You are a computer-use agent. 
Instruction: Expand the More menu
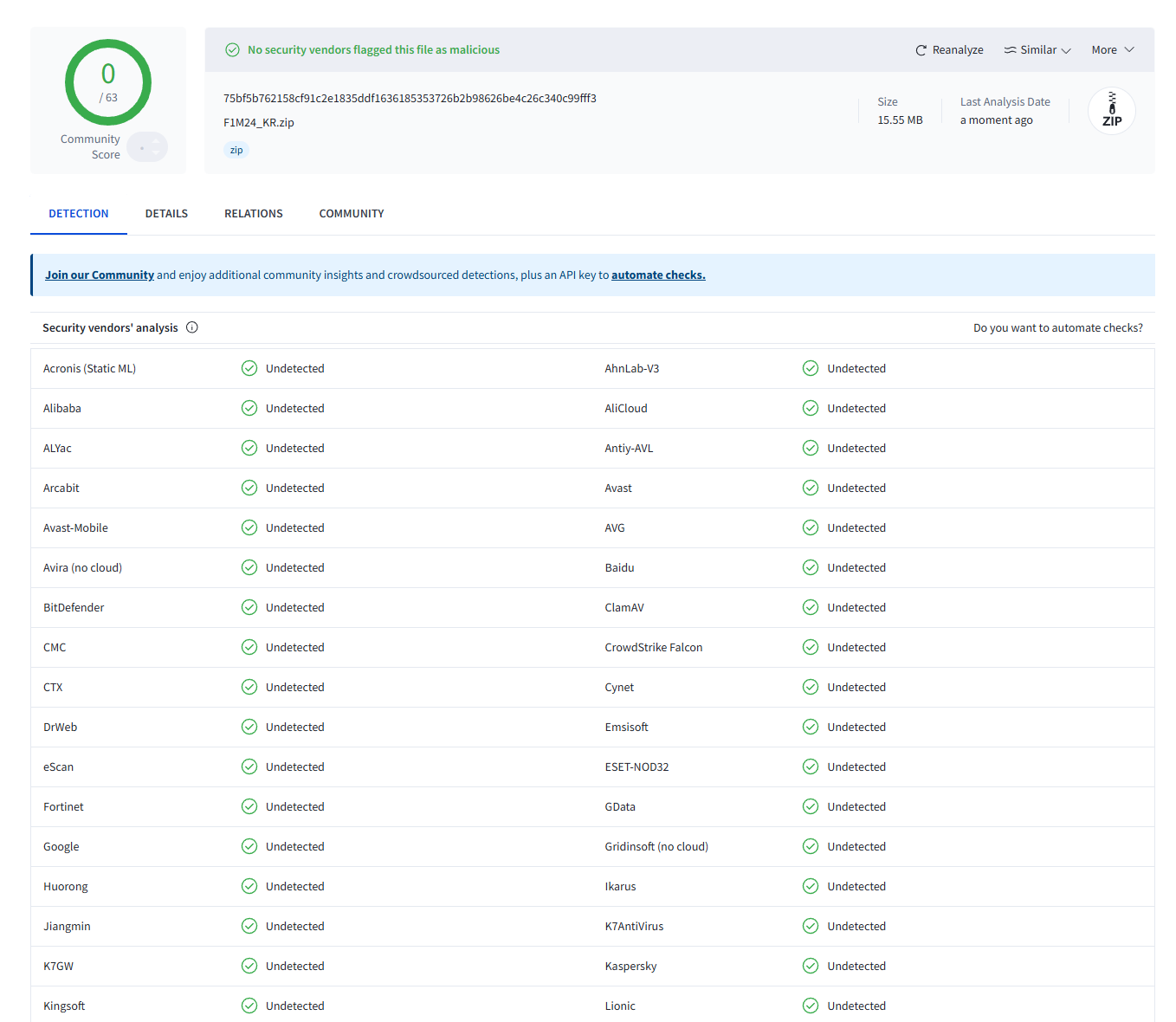(x=1113, y=50)
